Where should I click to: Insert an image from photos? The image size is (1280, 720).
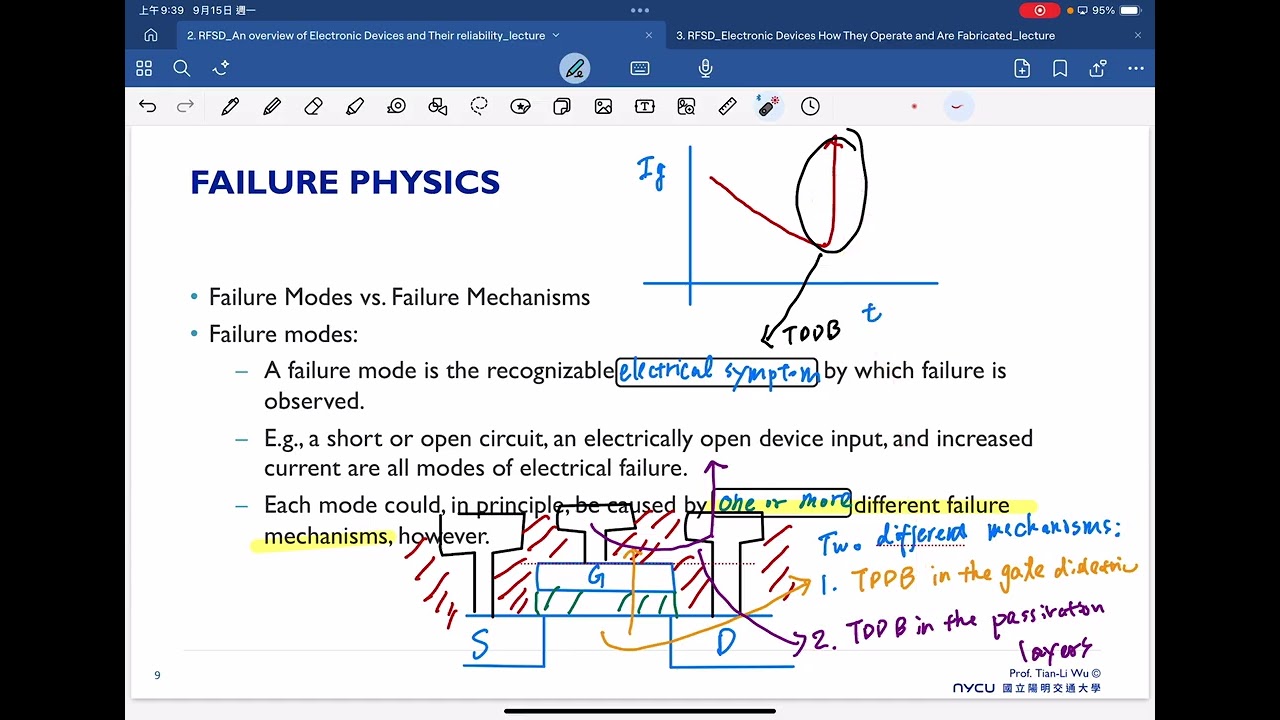(x=603, y=106)
